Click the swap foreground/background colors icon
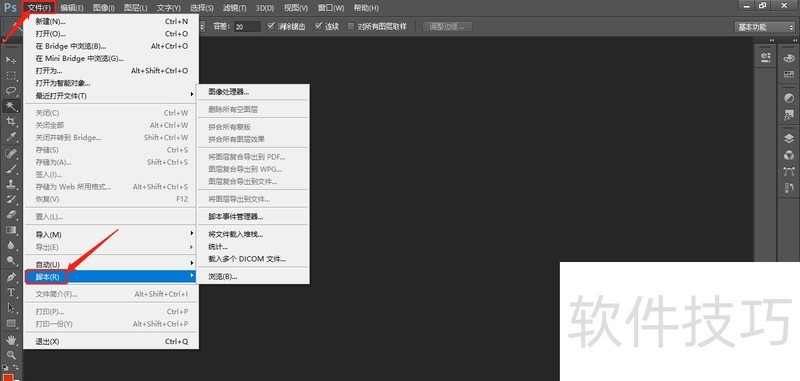 click(15, 367)
